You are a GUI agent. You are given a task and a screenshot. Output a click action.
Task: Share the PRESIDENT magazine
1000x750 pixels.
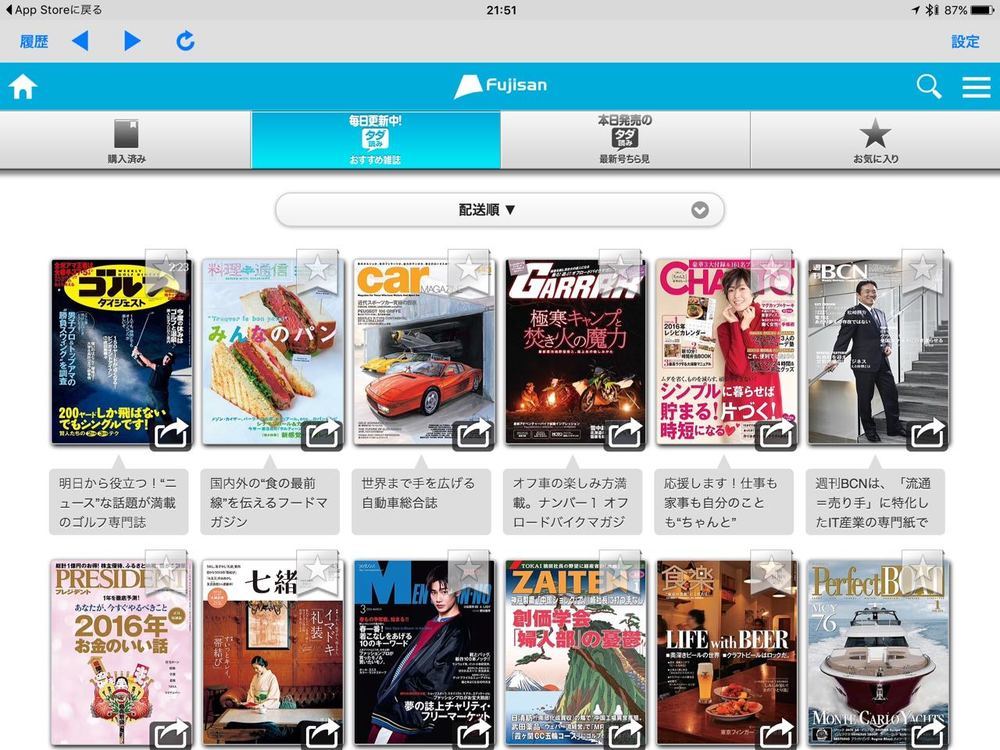(171, 734)
